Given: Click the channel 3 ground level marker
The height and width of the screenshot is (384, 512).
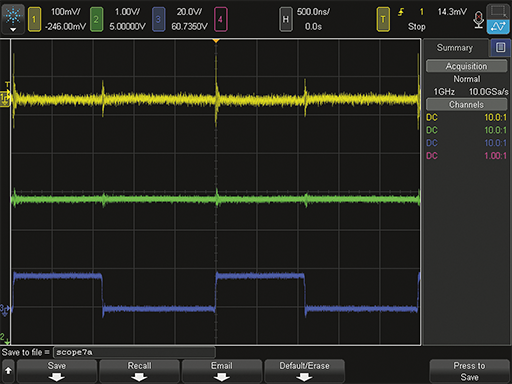Looking at the screenshot, I should click(5, 310).
